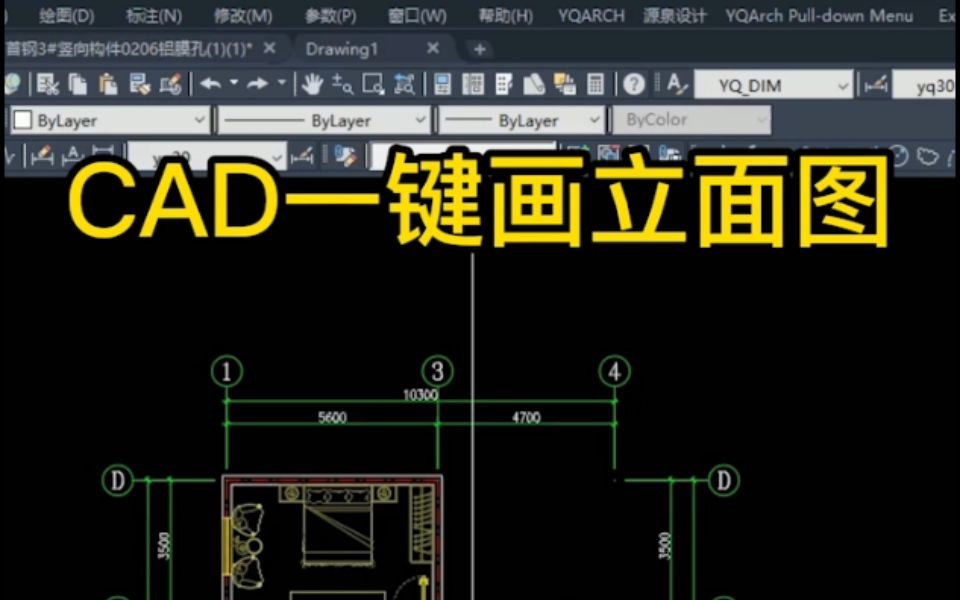Click the new drawing plus button
The height and width of the screenshot is (600, 960).
(479, 49)
